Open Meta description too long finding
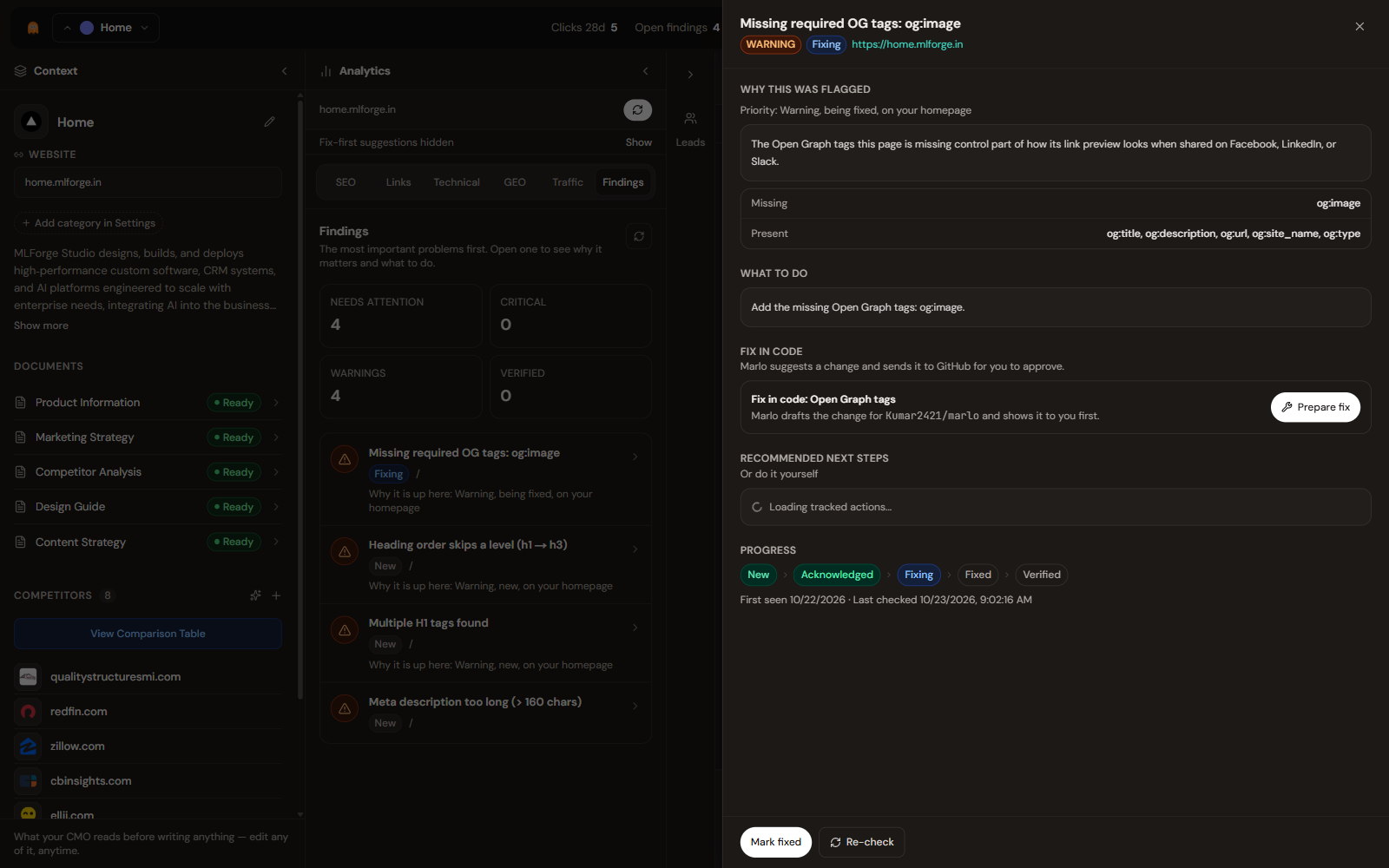The image size is (1389, 868). 485,713
